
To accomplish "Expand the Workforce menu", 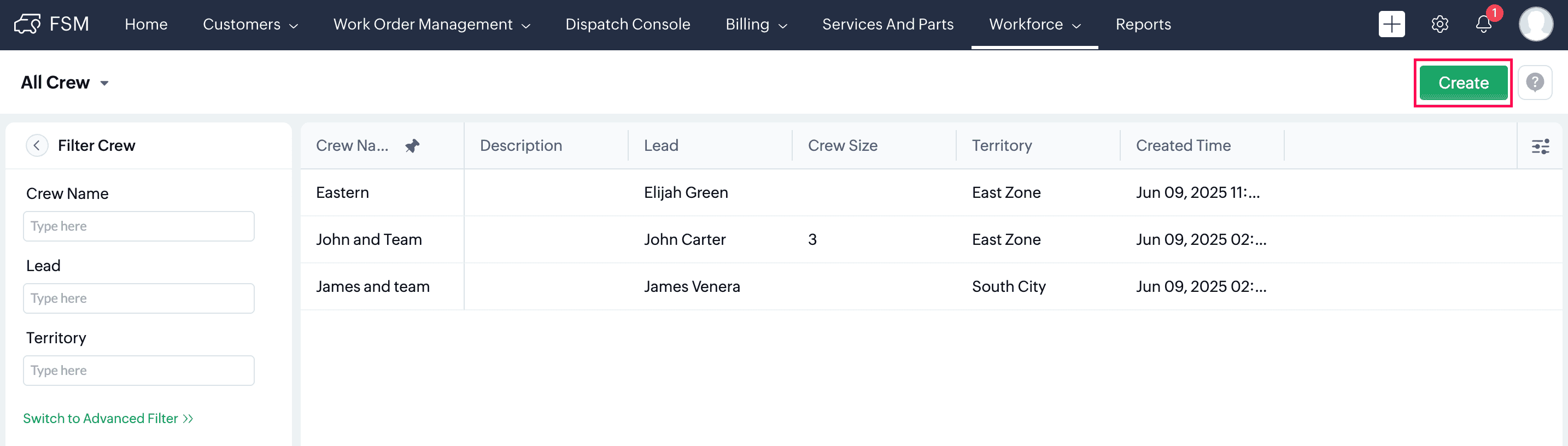I will tap(1034, 25).
